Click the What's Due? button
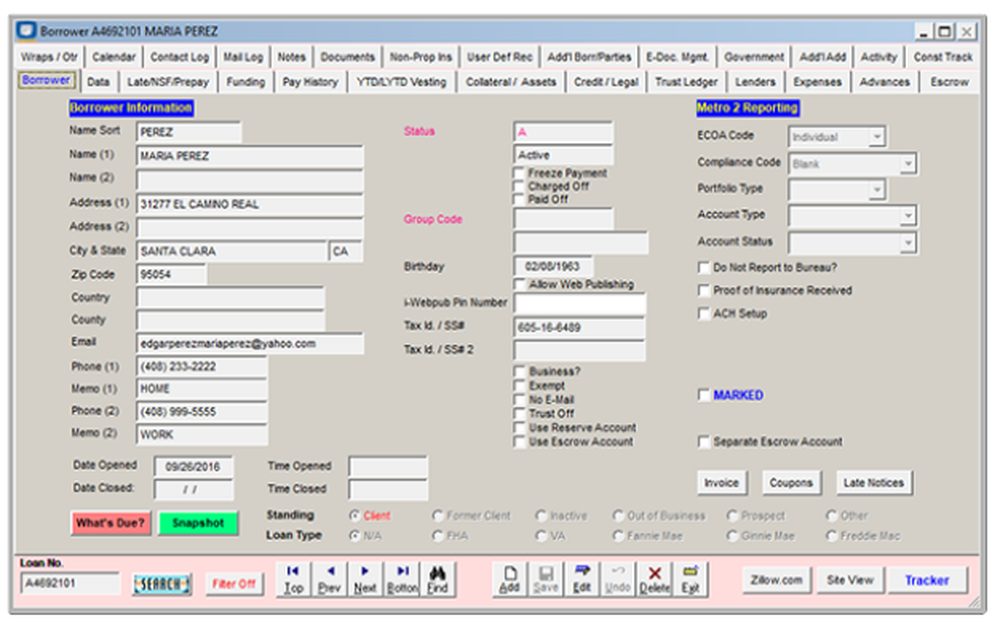Image resolution: width=1000 pixels, height=629 pixels. 110,523
